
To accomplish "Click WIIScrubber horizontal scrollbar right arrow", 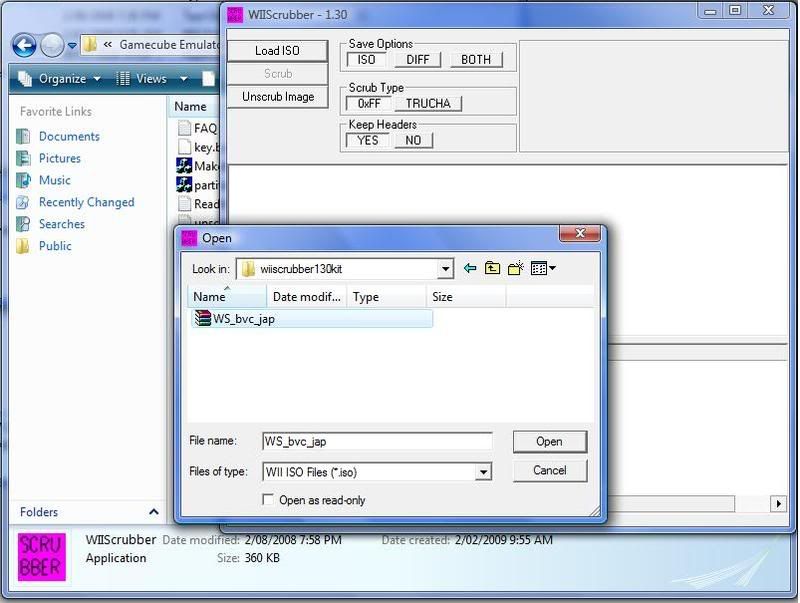I will tap(778, 504).
